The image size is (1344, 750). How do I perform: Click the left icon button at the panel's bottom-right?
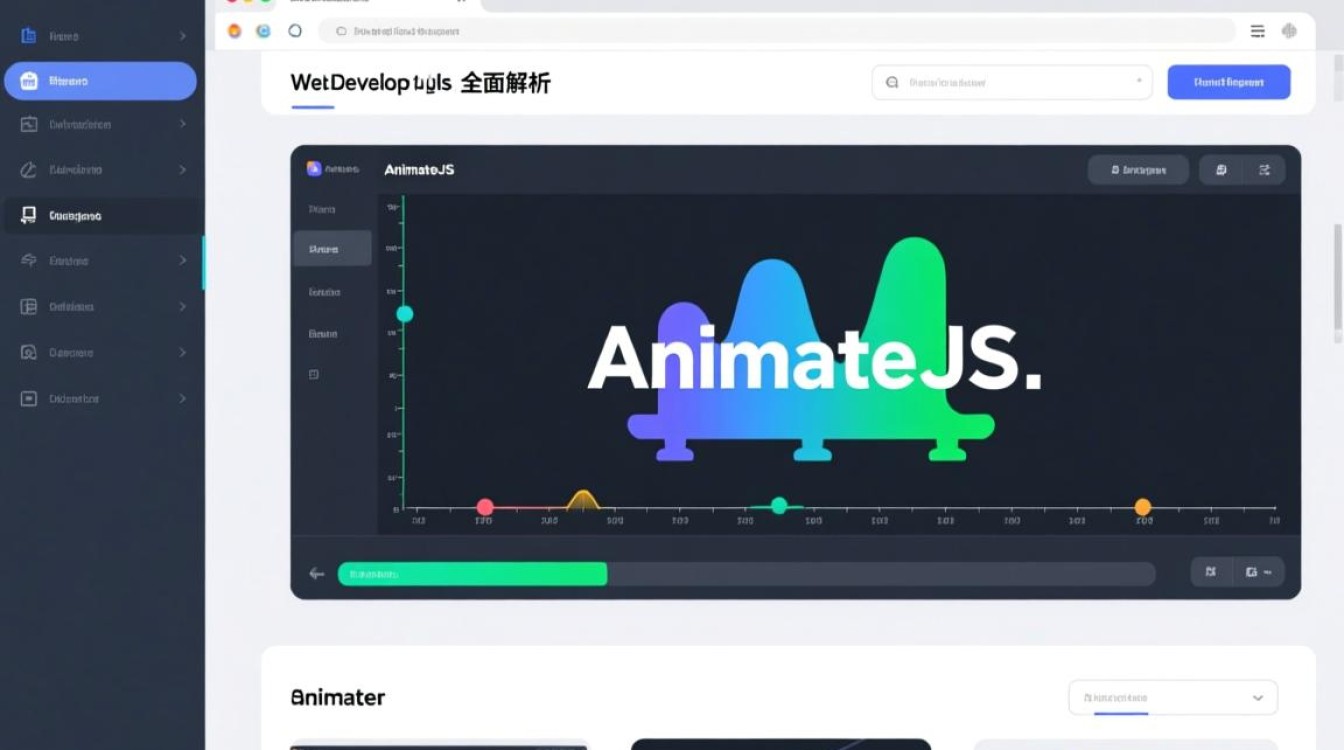tap(1210, 571)
